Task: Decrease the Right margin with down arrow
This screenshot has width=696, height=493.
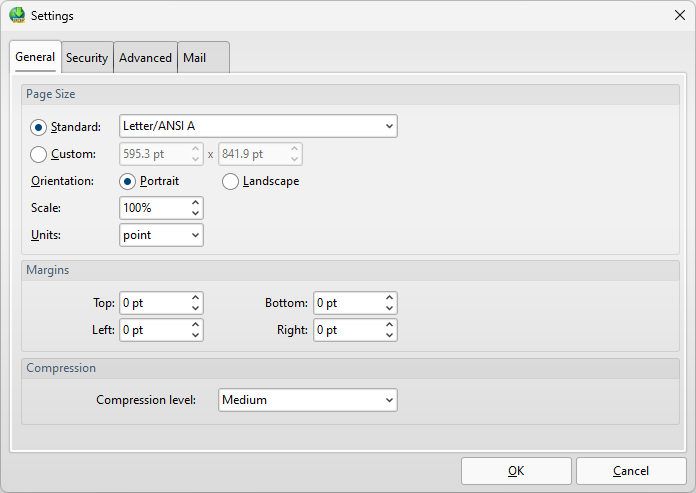Action: click(389, 335)
